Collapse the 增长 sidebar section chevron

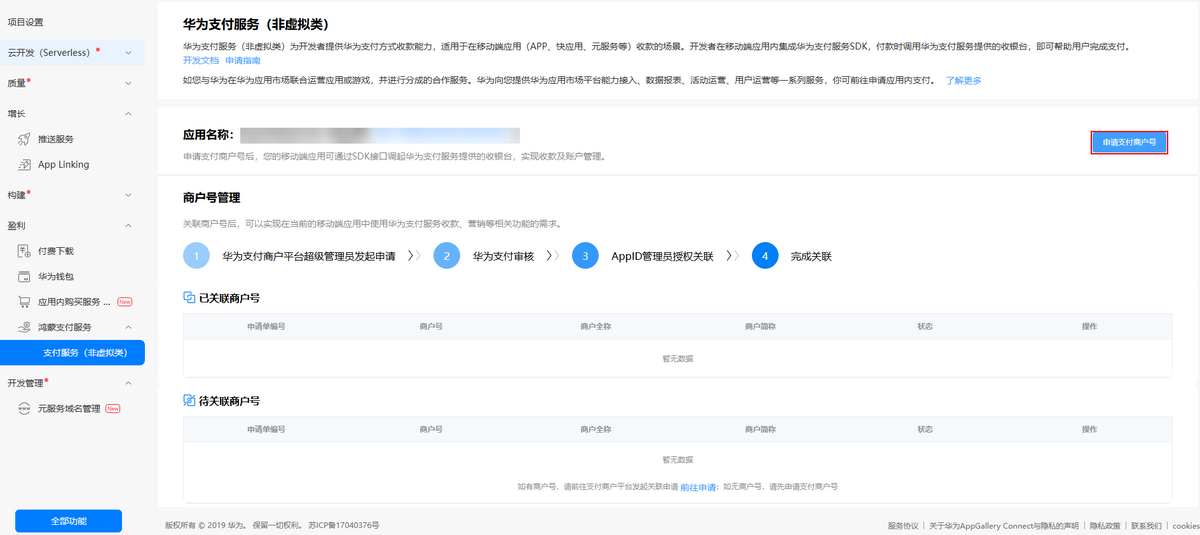click(128, 114)
